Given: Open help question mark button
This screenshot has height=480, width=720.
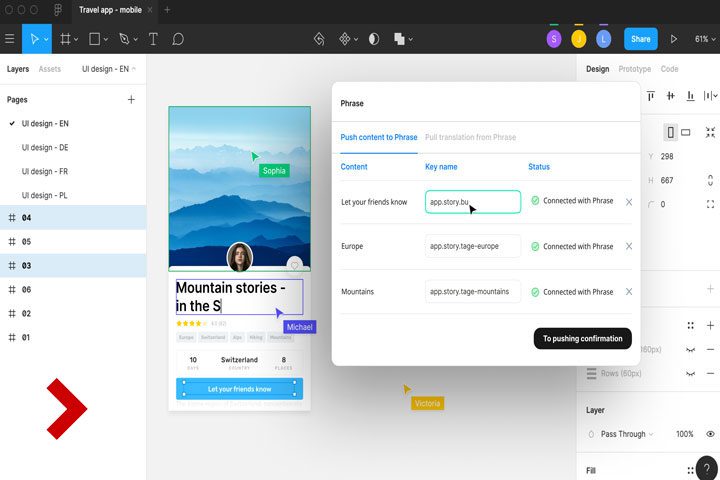Looking at the screenshot, I should tap(706, 469).
